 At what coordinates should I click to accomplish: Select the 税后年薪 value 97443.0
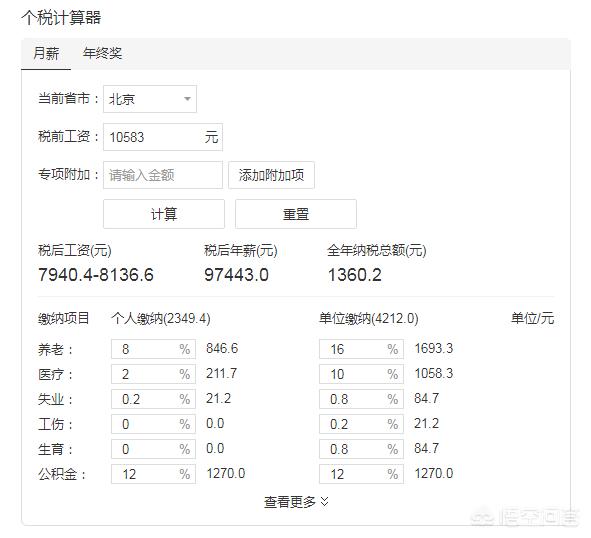tap(236, 274)
